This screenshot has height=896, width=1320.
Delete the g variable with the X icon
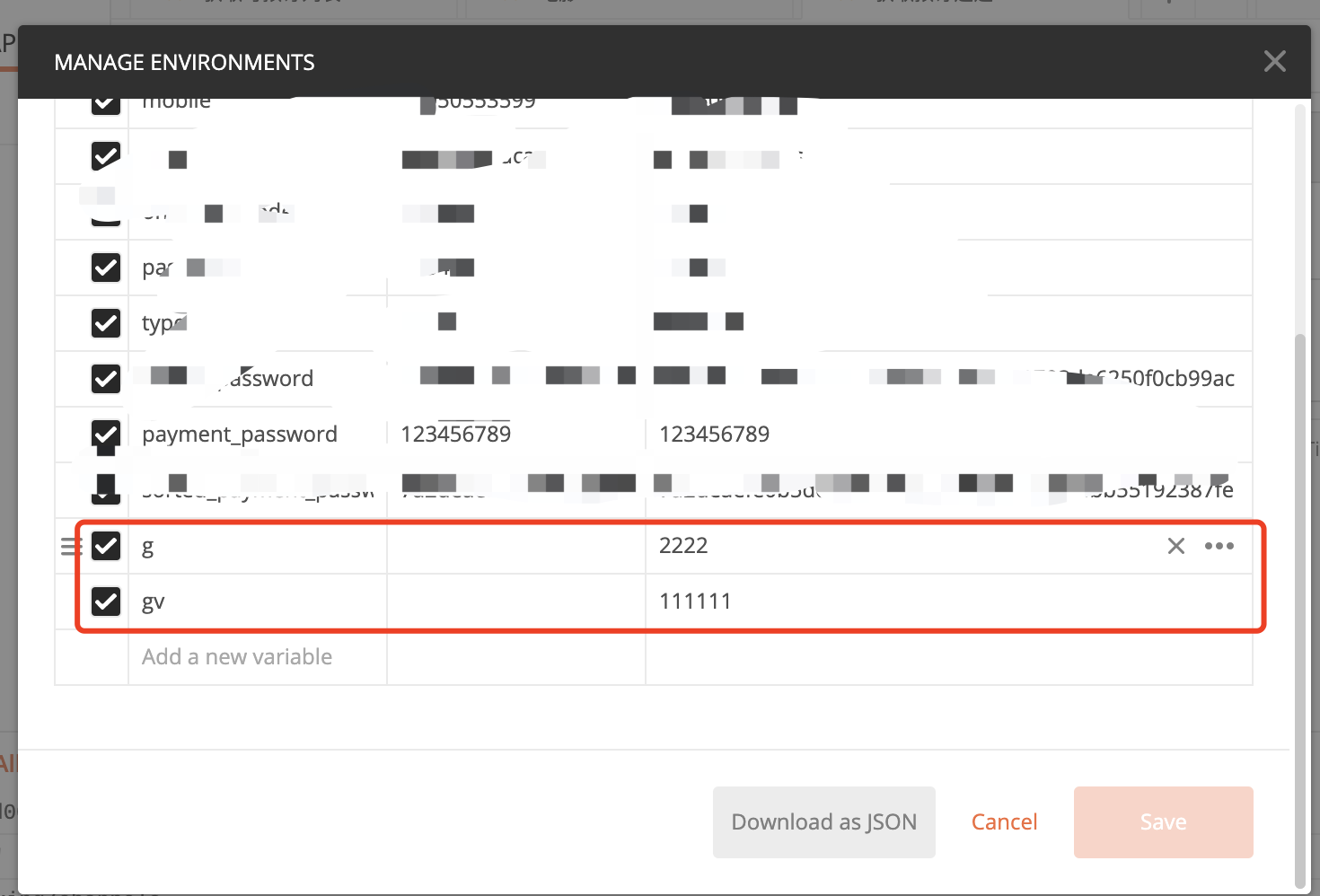click(1175, 545)
